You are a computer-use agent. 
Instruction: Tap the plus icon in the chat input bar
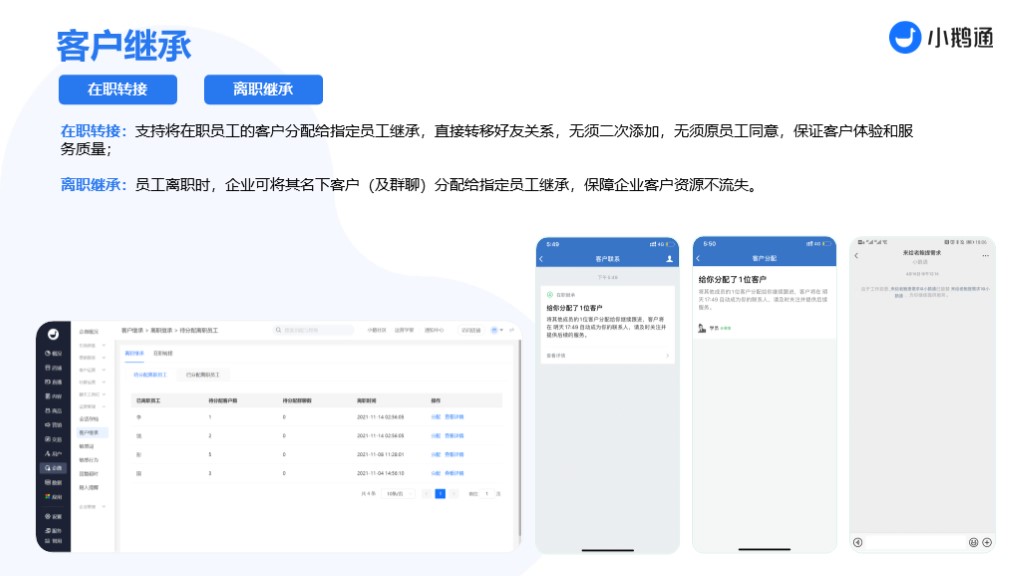[x=987, y=543]
